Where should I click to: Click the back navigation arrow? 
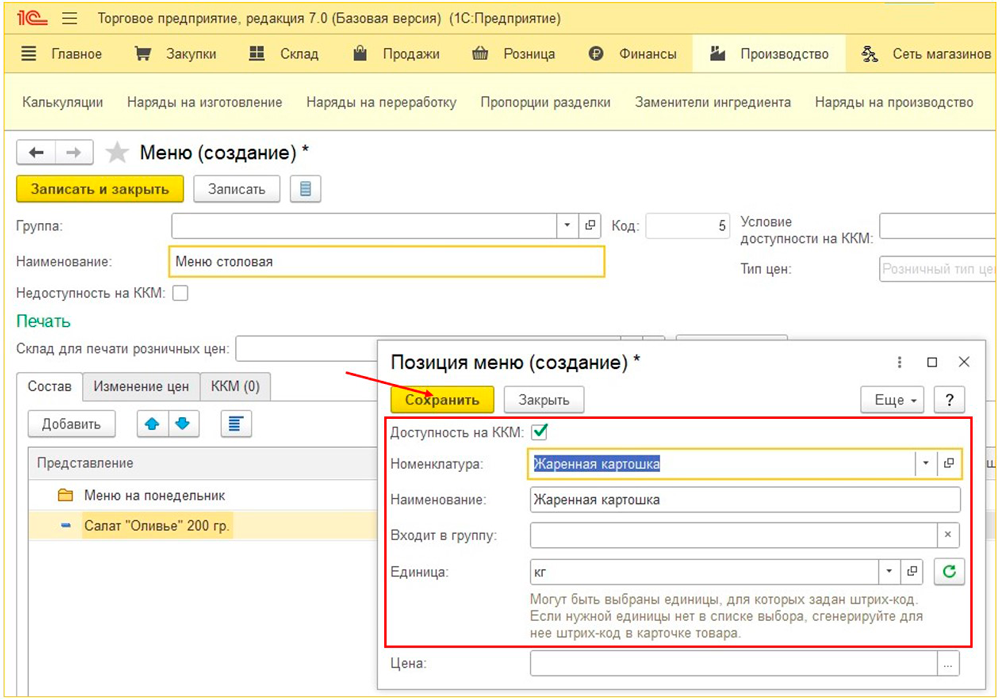pos(37,152)
